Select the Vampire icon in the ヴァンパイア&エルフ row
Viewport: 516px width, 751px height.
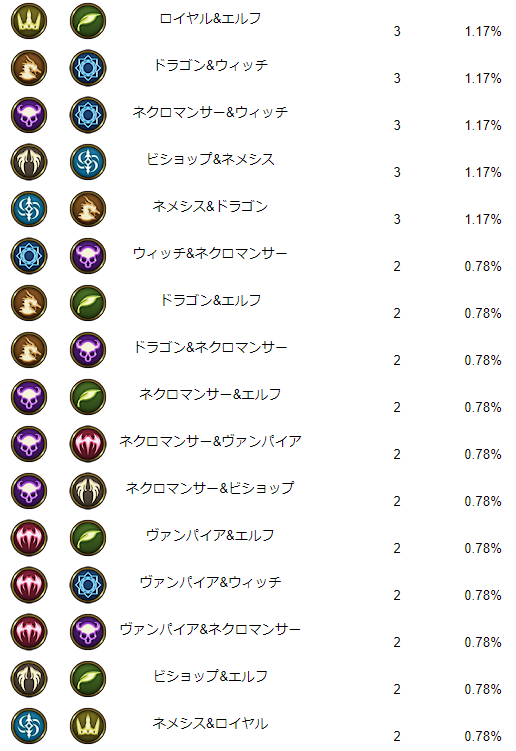(29, 537)
